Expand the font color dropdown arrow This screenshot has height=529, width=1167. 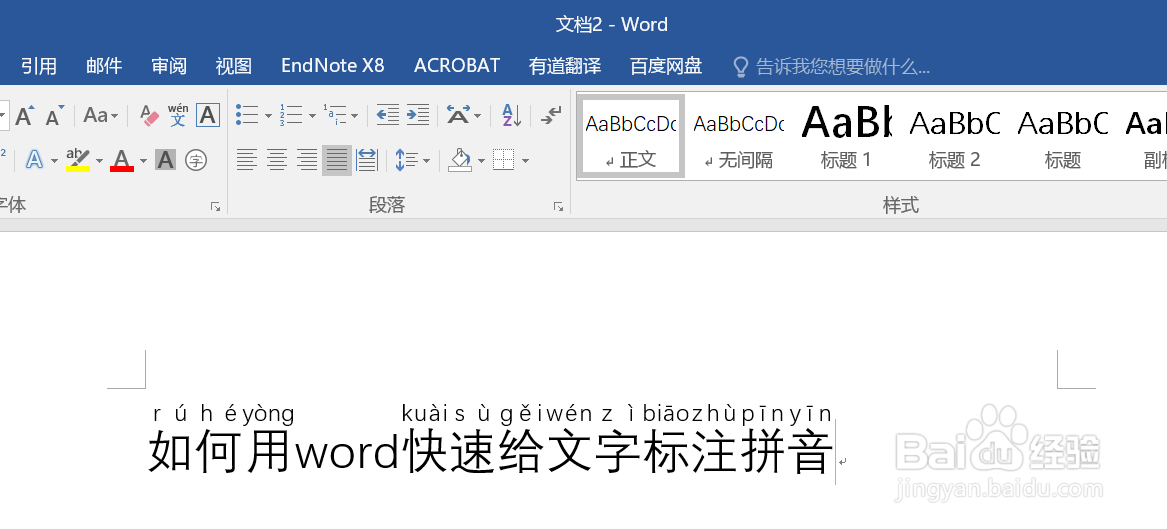pos(143,160)
